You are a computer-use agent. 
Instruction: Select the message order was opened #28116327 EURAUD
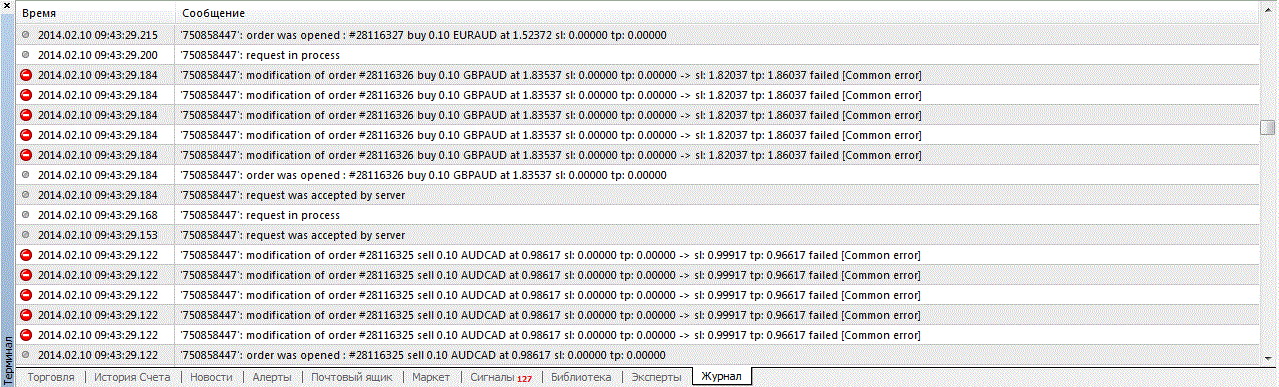[x=424, y=35]
